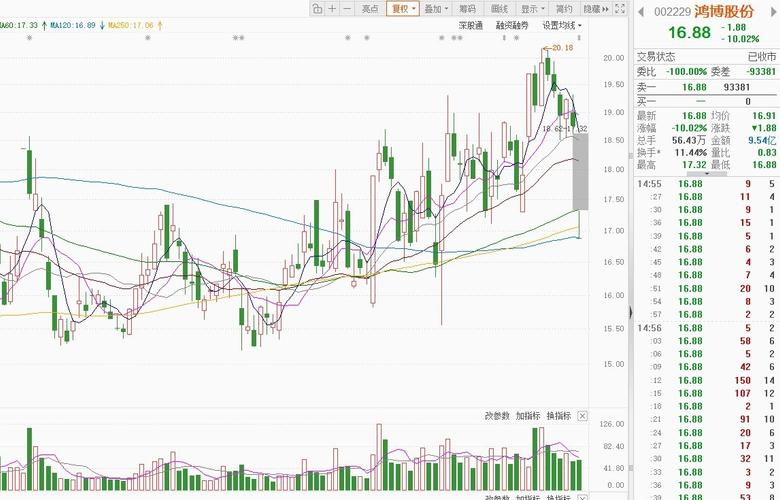Close the volume indicator panel X
The image size is (780, 500).
click(582, 416)
